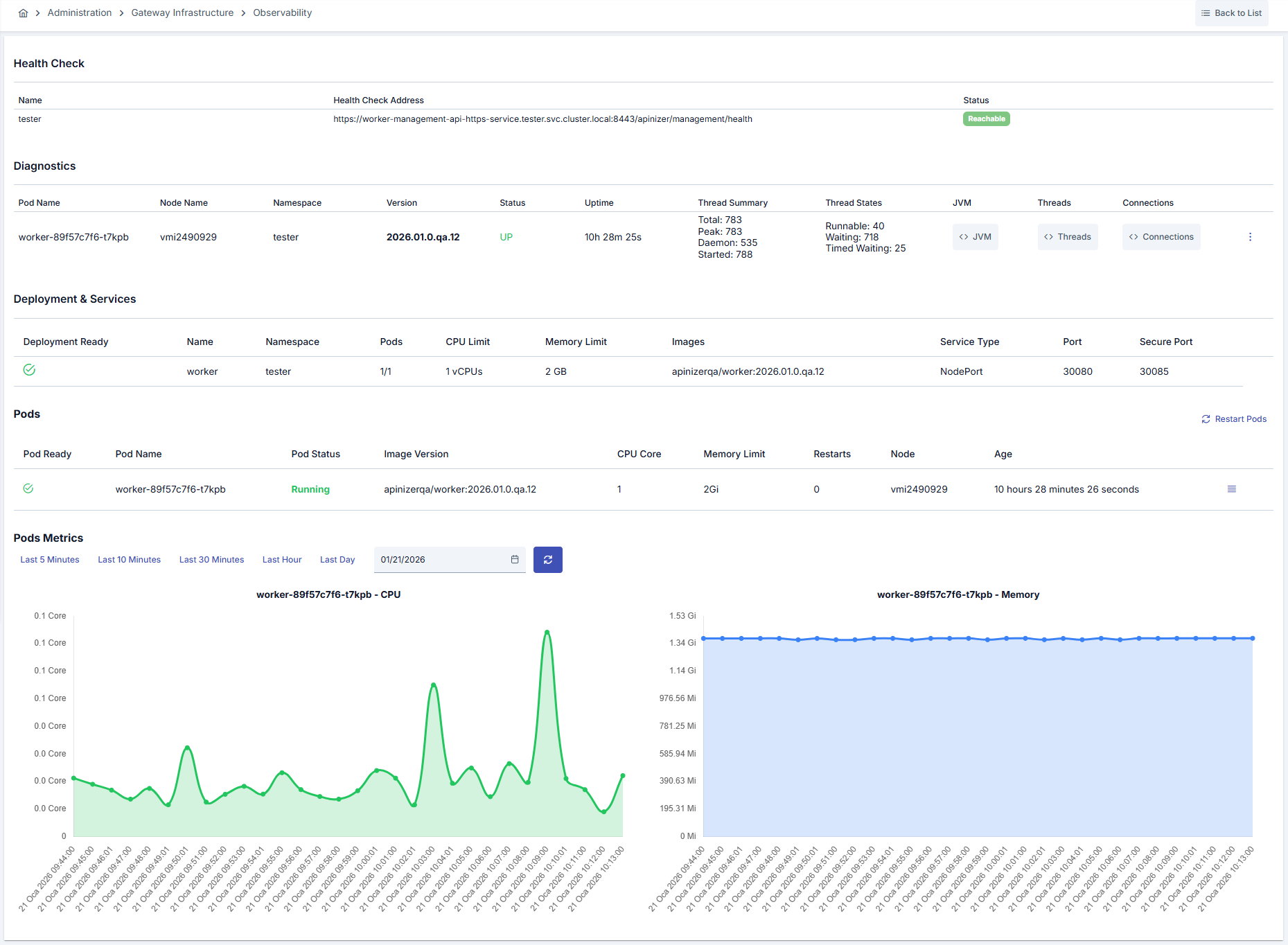Viewport: 1288px width, 945px height.
Task: Select the Last 10 Minutes range
Action: point(129,560)
